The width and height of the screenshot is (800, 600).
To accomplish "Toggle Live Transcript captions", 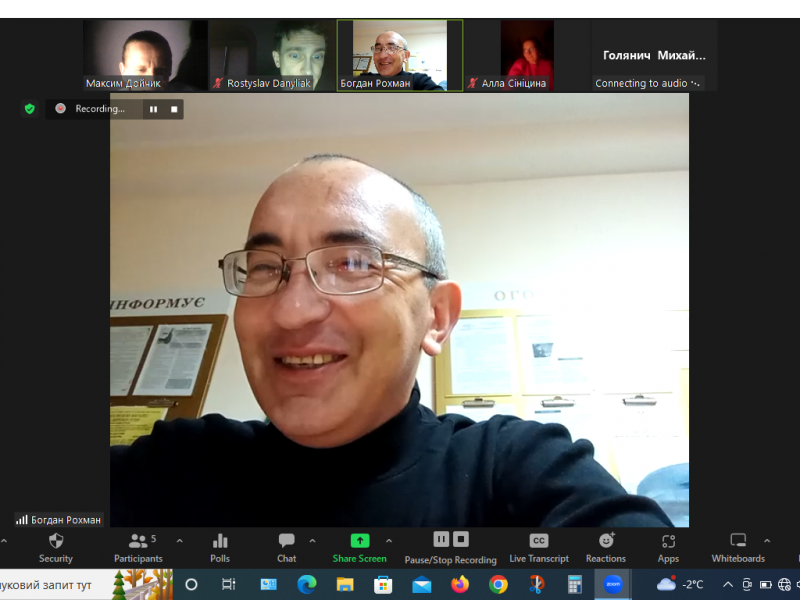I will point(538,546).
